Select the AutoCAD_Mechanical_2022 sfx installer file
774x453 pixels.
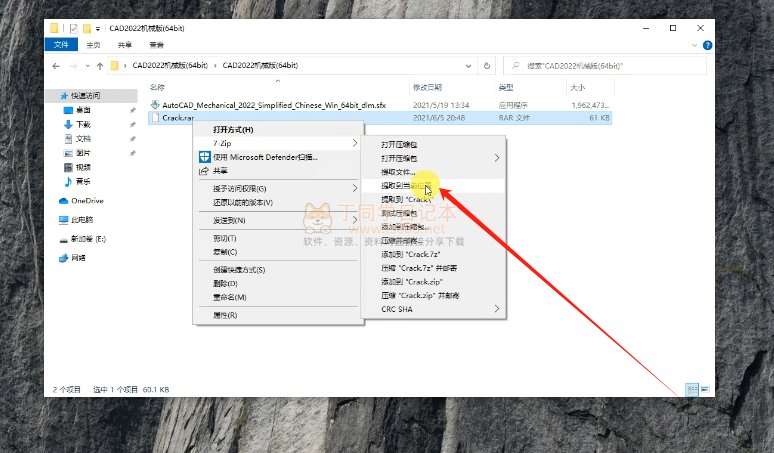point(274,105)
